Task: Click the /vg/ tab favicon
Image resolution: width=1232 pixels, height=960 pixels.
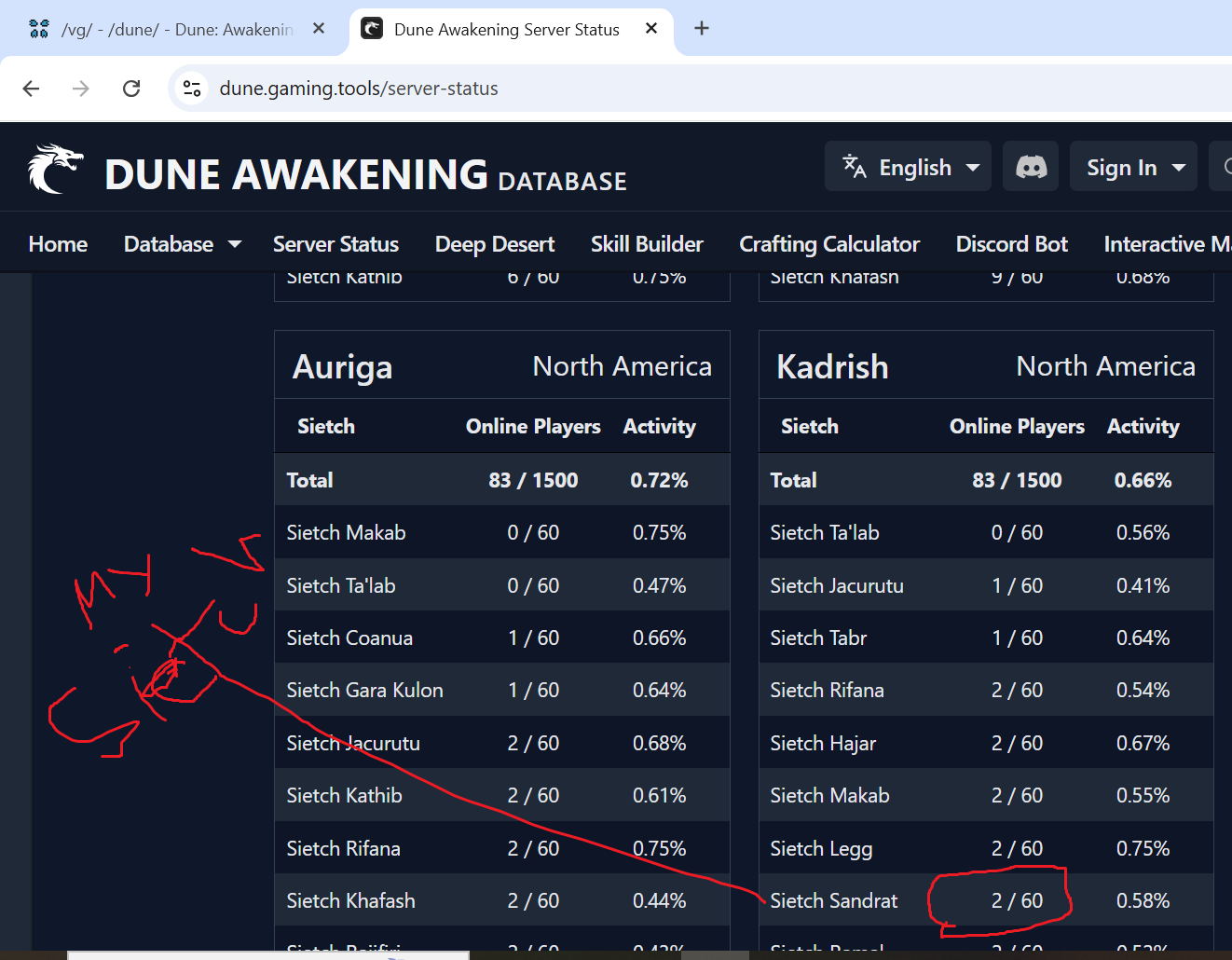Action: pos(39,29)
